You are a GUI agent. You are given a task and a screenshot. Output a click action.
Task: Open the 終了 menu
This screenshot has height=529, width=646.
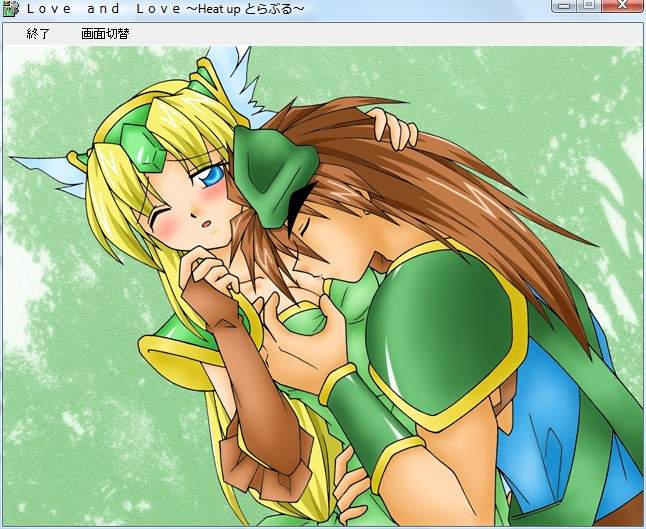coord(38,34)
